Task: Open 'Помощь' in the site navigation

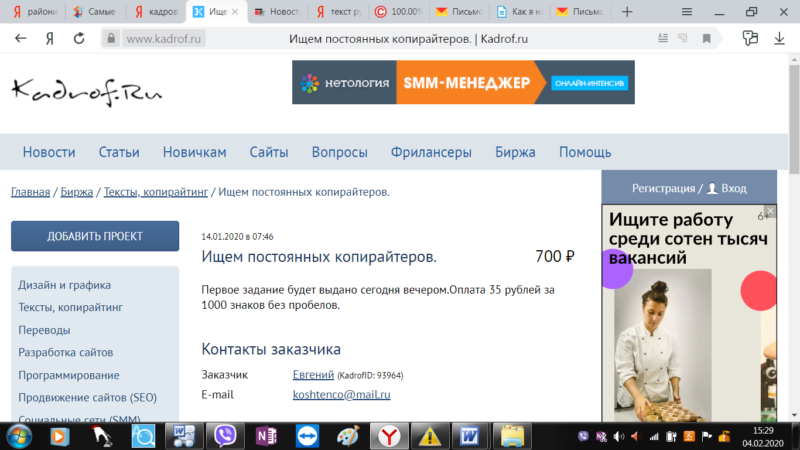Action: [585, 152]
